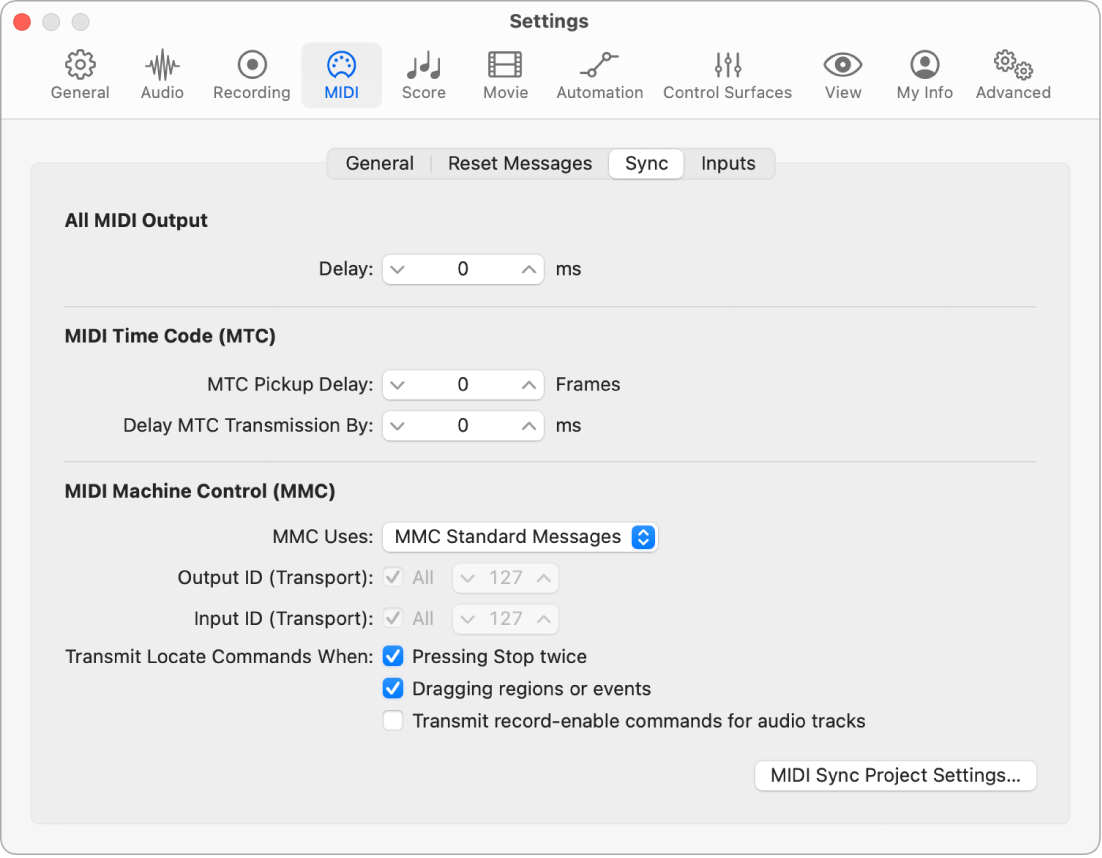Image resolution: width=1102 pixels, height=858 pixels.
Task: Decrease the Output ID (Transport) number
Action: click(468, 578)
